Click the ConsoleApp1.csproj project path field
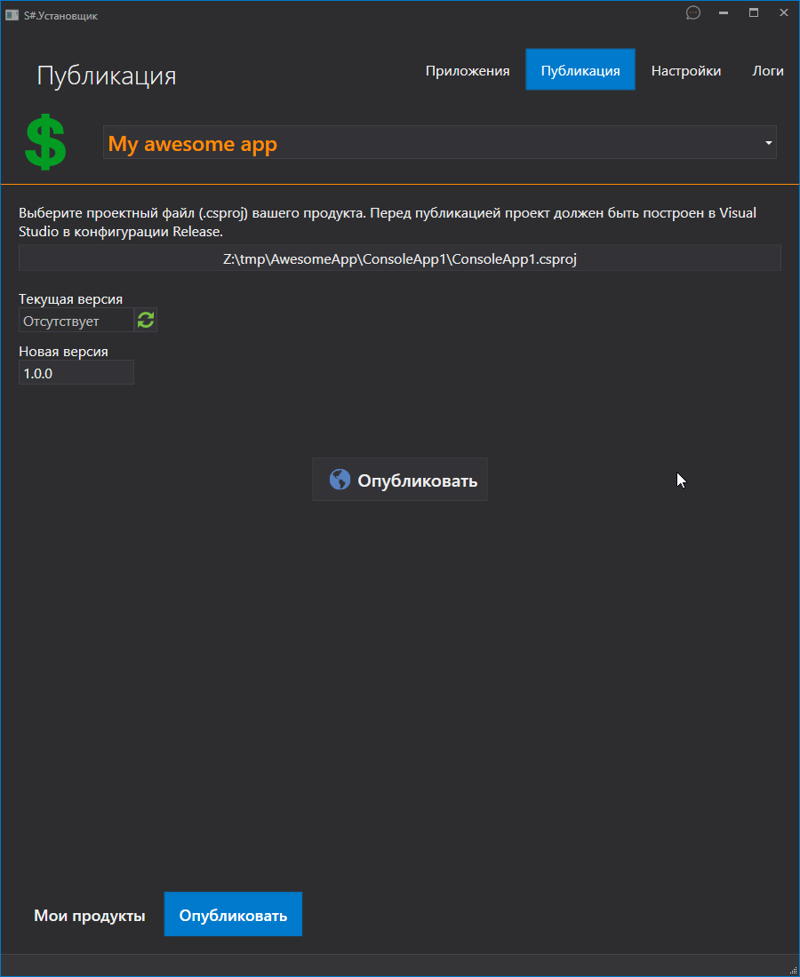 pyautogui.click(x=400, y=259)
